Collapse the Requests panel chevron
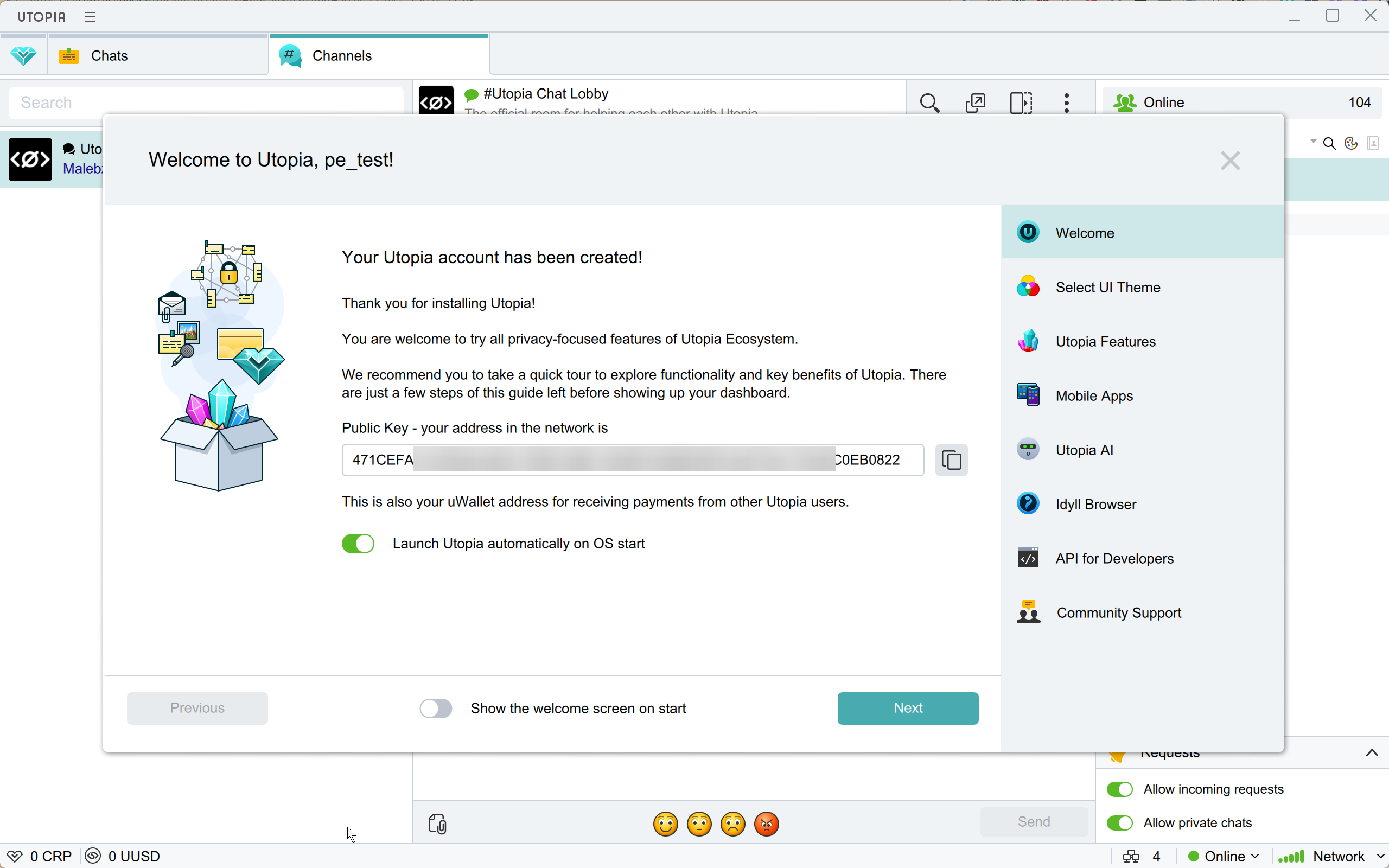Screen dimensions: 1389x868 1371,752
